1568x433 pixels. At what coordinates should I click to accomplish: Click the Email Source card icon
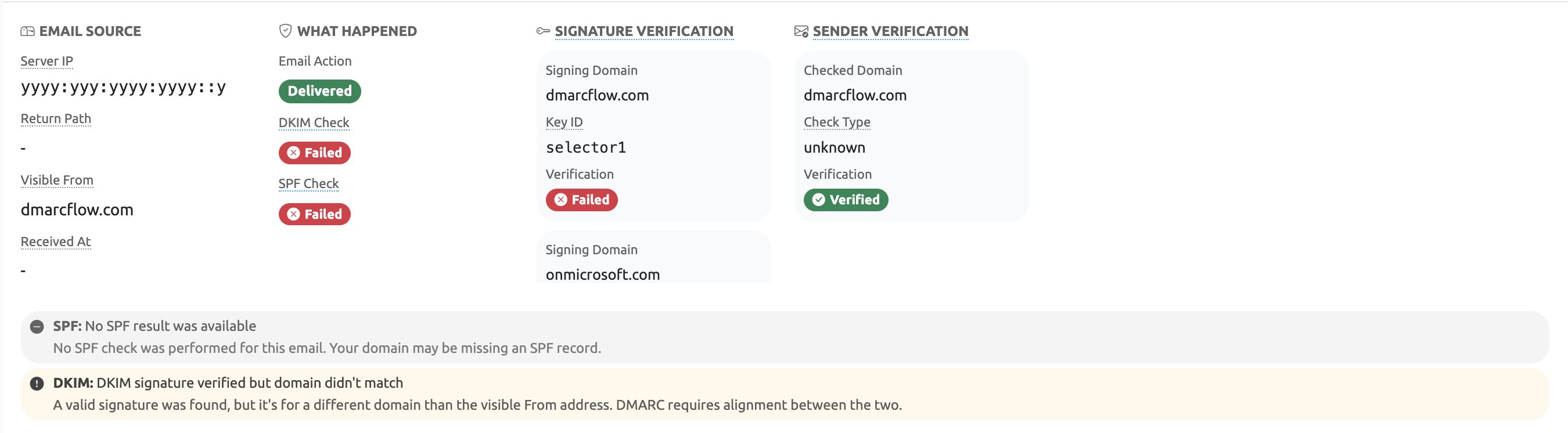pos(27,30)
